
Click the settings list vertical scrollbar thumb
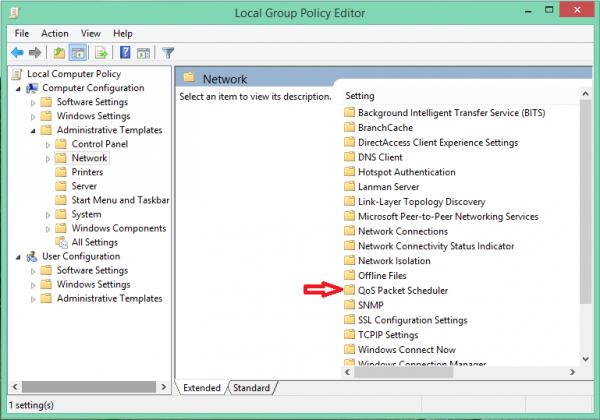tap(585, 202)
